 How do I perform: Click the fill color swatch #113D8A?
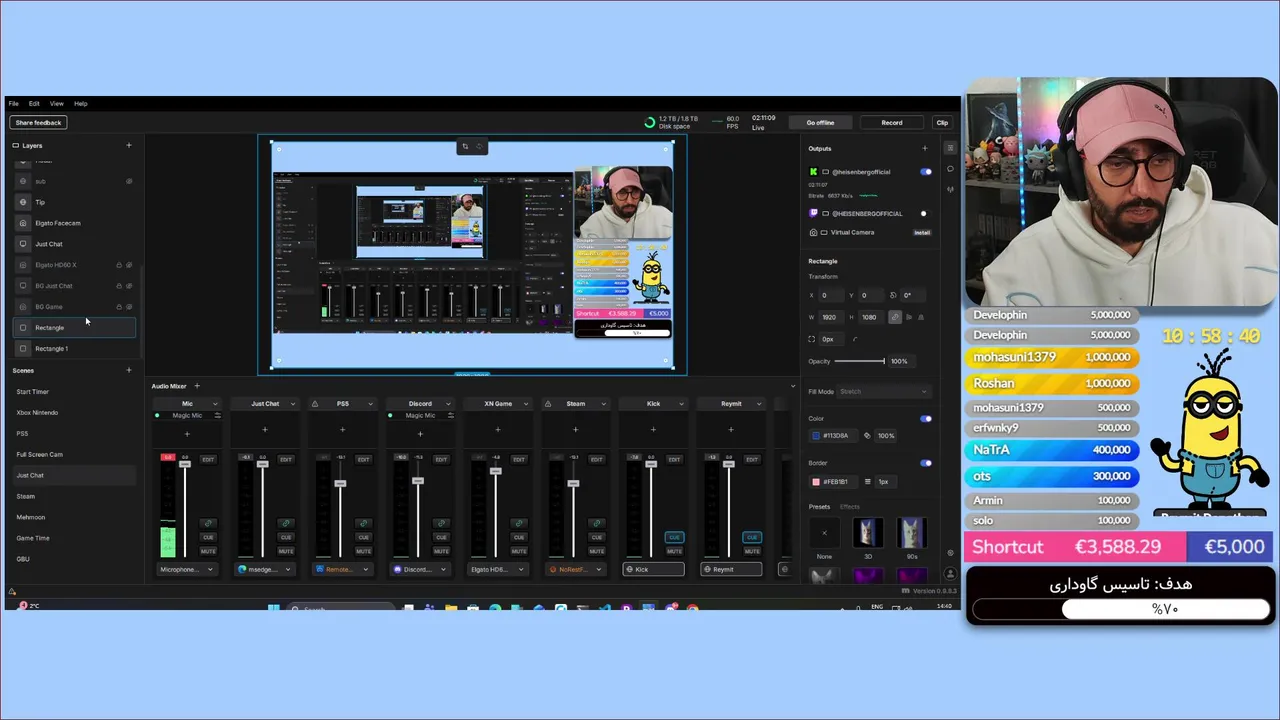(x=816, y=436)
